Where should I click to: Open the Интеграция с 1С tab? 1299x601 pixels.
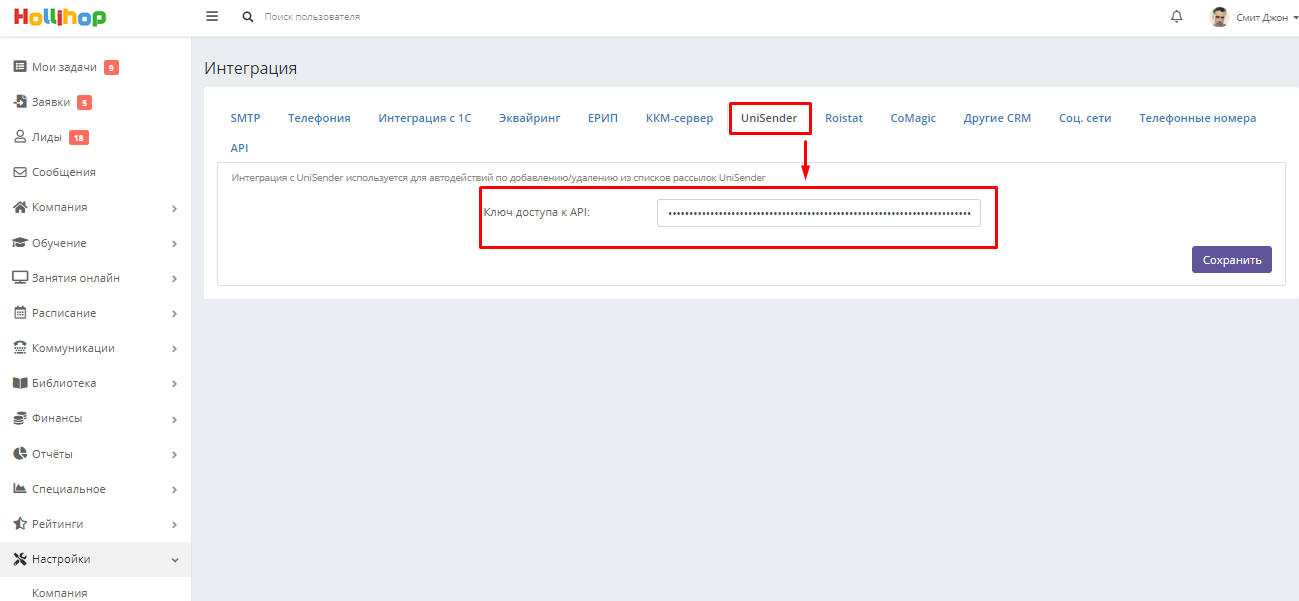425,118
